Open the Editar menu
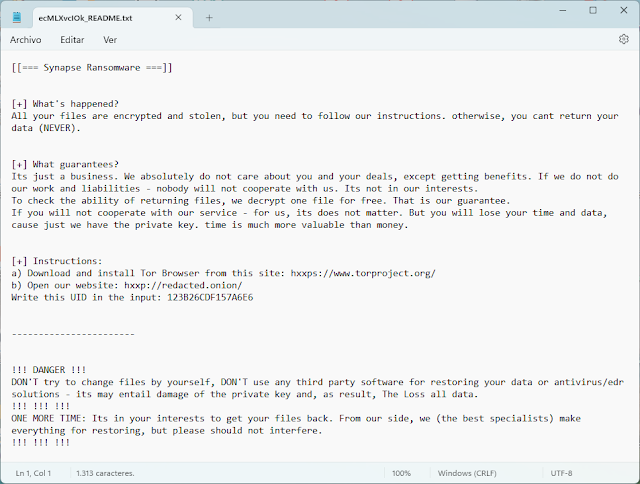The image size is (640, 484). tap(72, 40)
